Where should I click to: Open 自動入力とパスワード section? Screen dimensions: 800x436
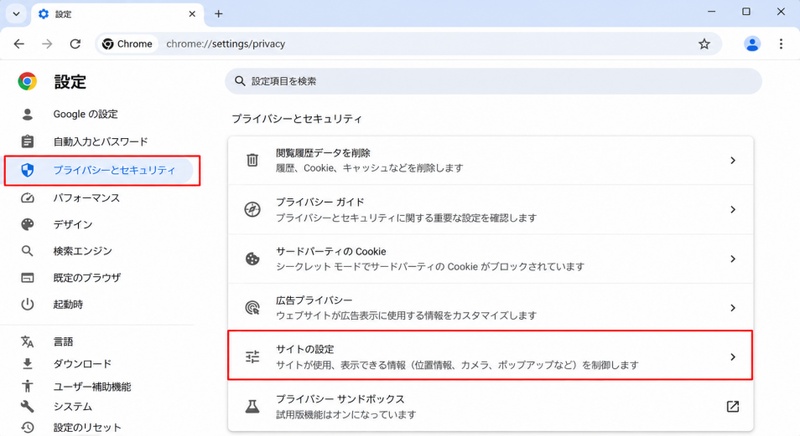101,141
